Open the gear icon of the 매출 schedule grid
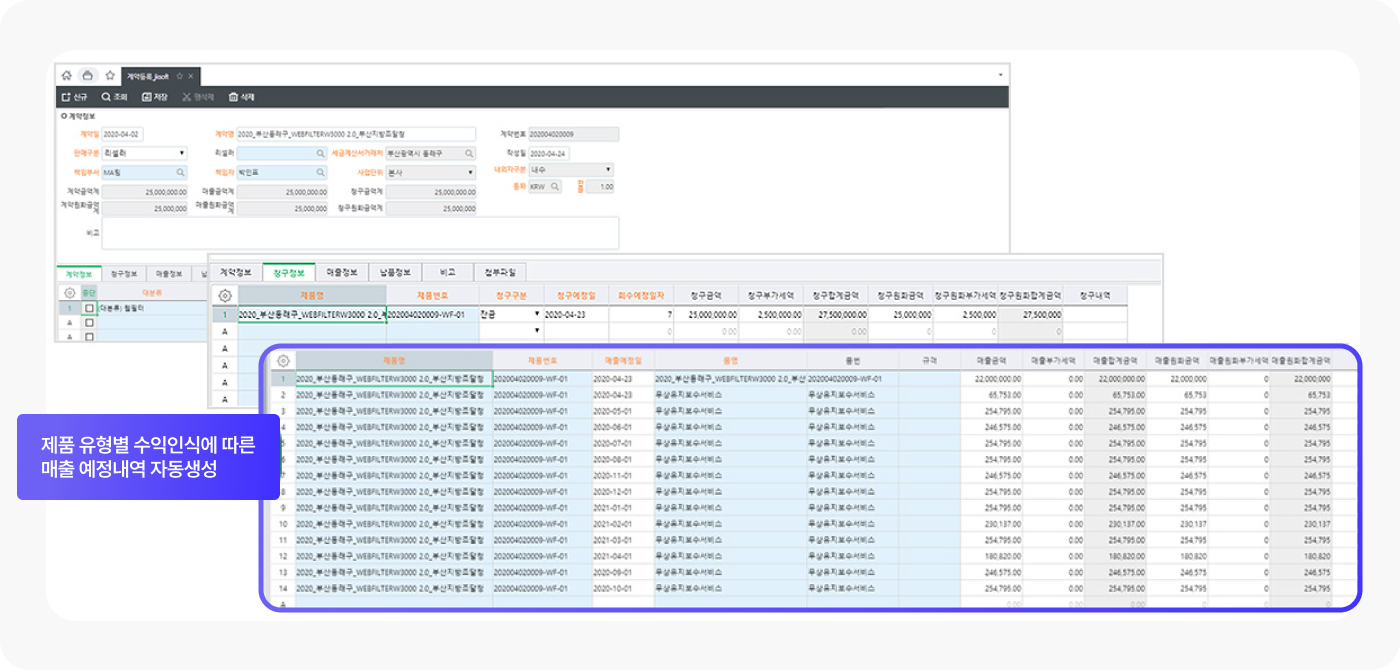The height and width of the screenshot is (670, 1400). coord(283,361)
